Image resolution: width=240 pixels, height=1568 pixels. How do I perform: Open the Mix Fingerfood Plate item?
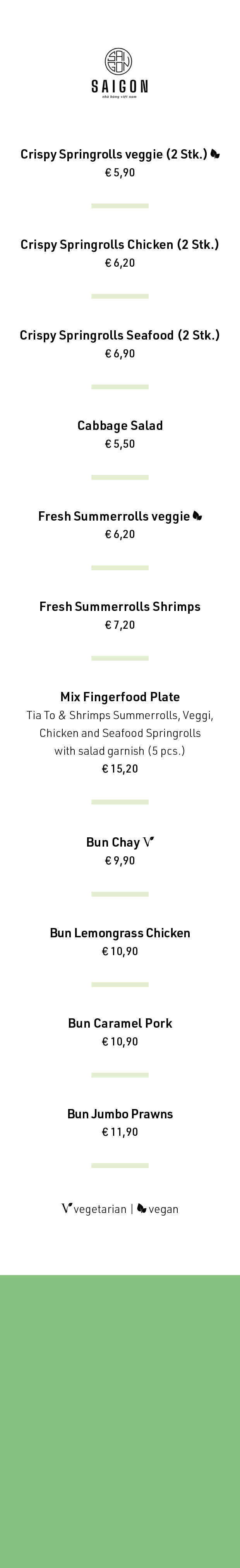coord(120,697)
